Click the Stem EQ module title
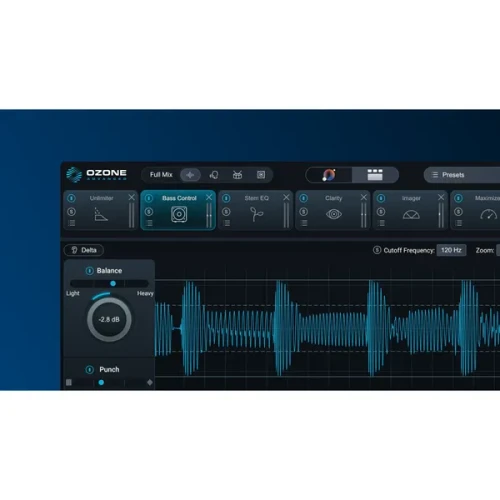The width and height of the screenshot is (500, 500). coord(256,198)
